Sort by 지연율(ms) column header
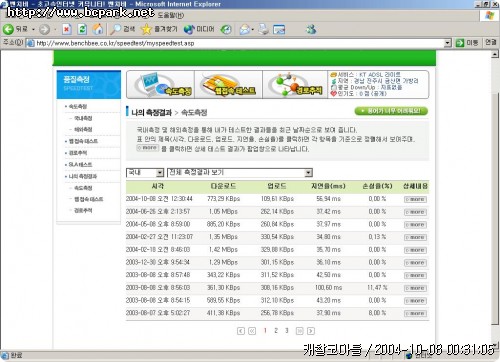The image size is (500, 362). point(328,186)
